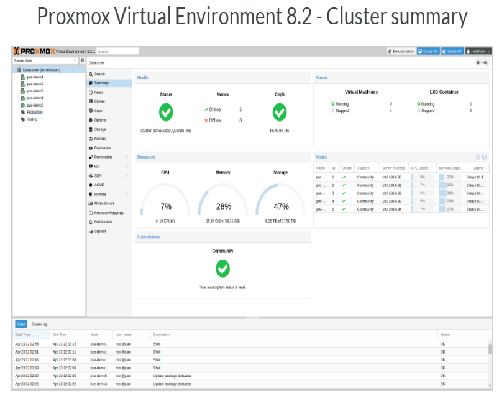Click the Create CT button
The image size is (499, 397).
[x=452, y=51]
